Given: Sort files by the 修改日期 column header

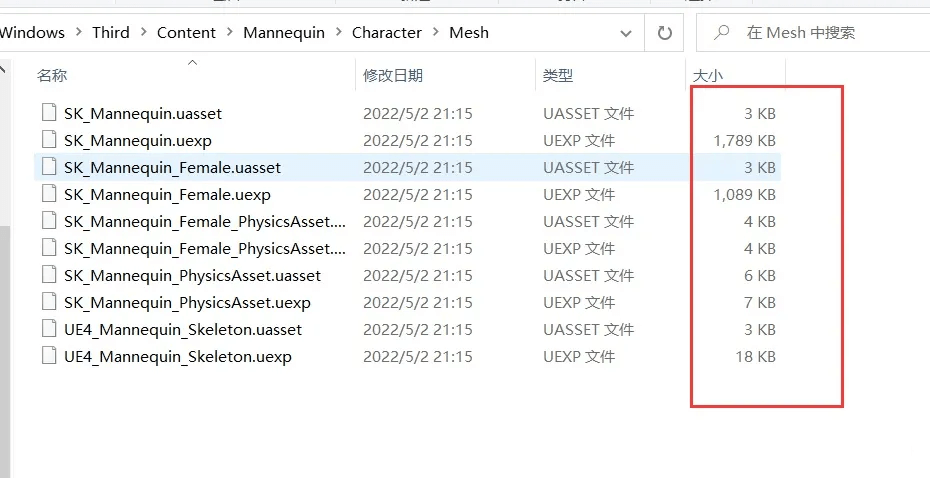Looking at the screenshot, I should pyautogui.click(x=392, y=75).
